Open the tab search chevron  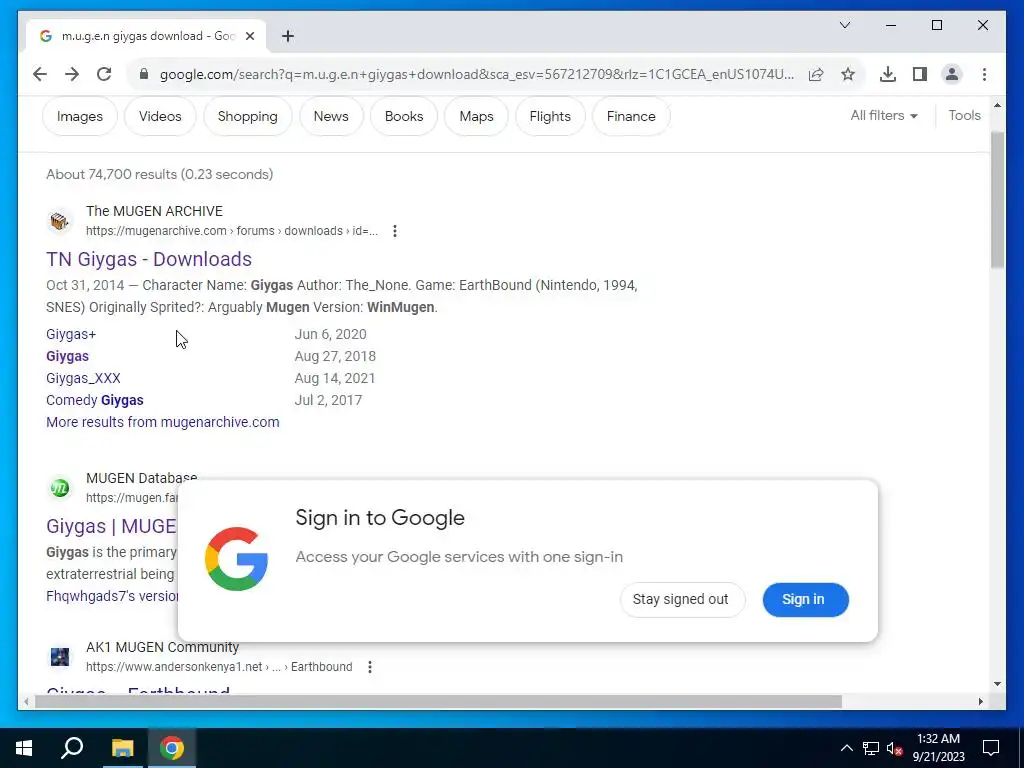pos(845,25)
